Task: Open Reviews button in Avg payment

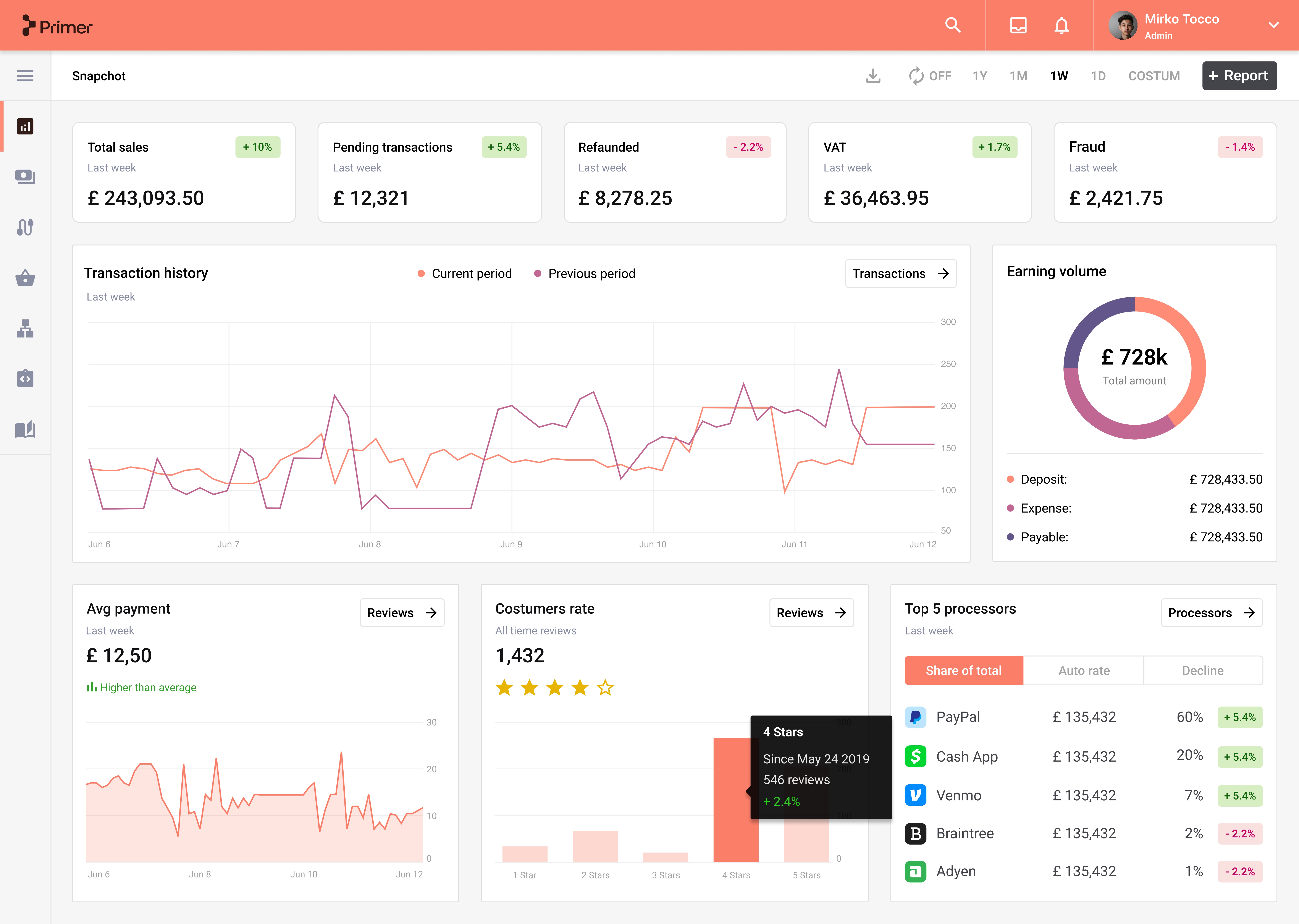Action: coord(402,613)
